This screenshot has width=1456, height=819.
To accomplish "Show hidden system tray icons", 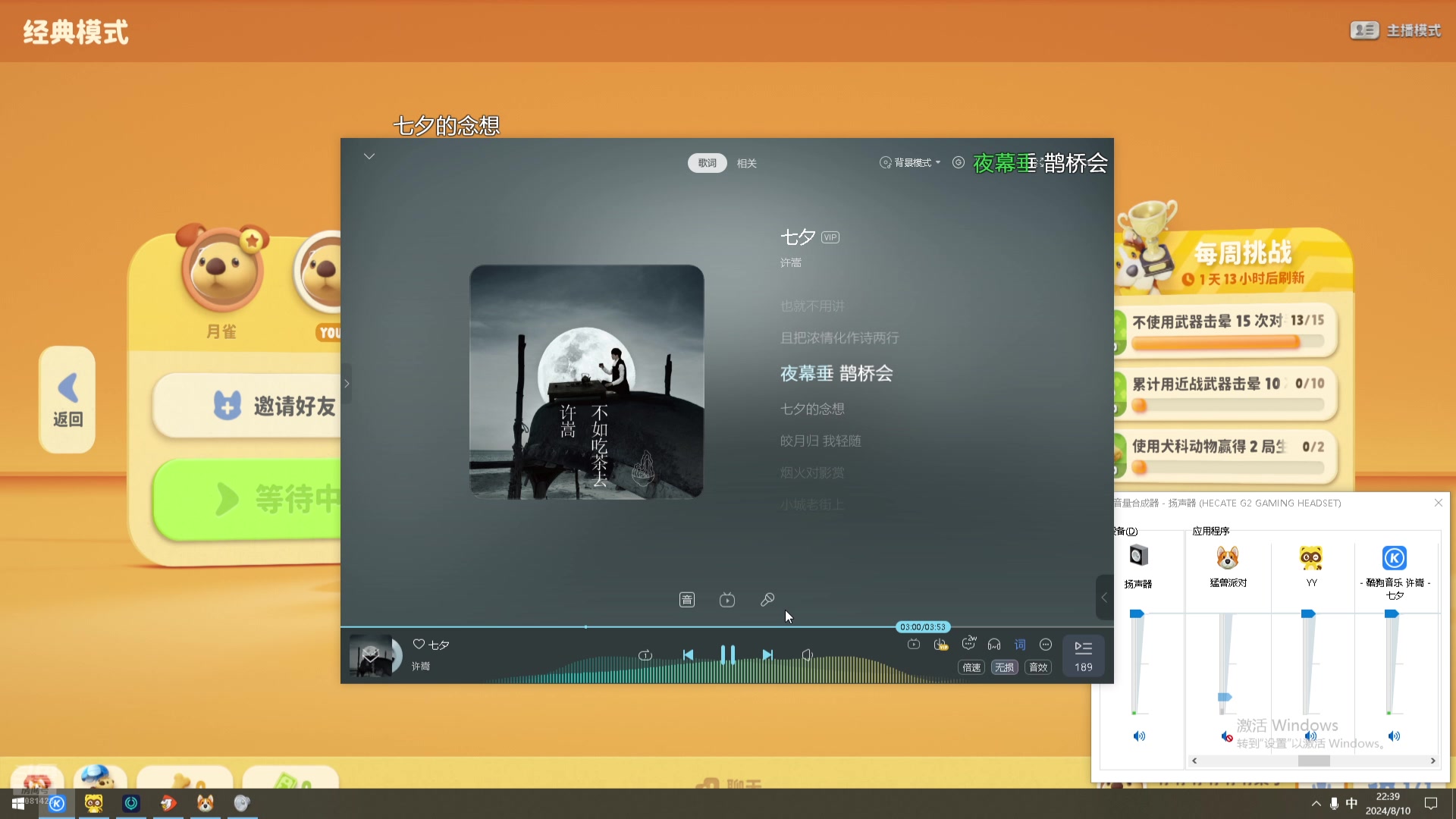I will [1316, 804].
